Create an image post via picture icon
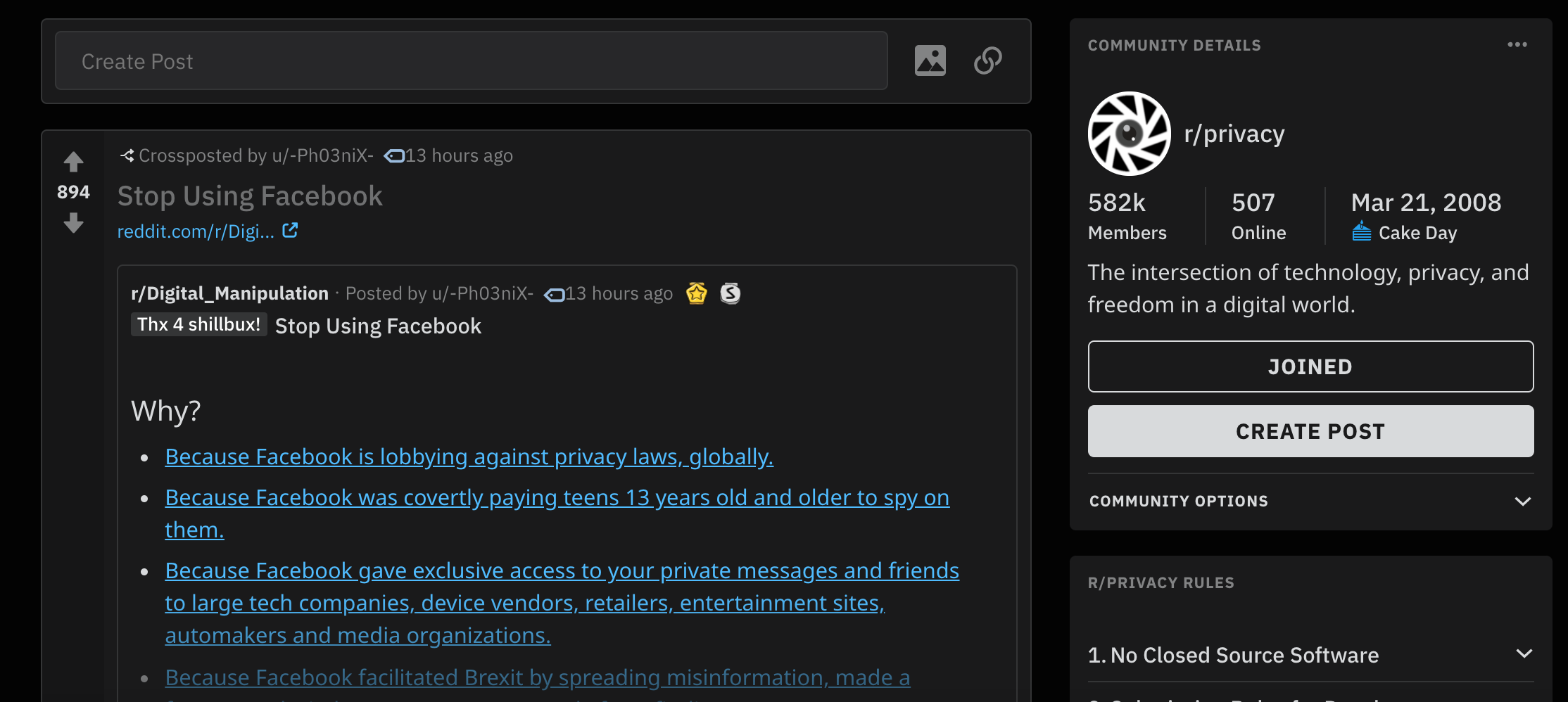Viewport: 1568px width, 702px height. click(930, 60)
